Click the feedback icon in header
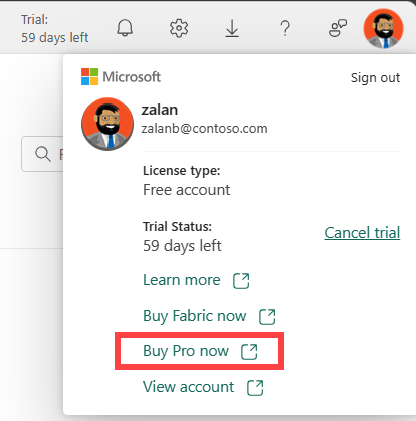The height and width of the screenshot is (421, 416). (338, 28)
